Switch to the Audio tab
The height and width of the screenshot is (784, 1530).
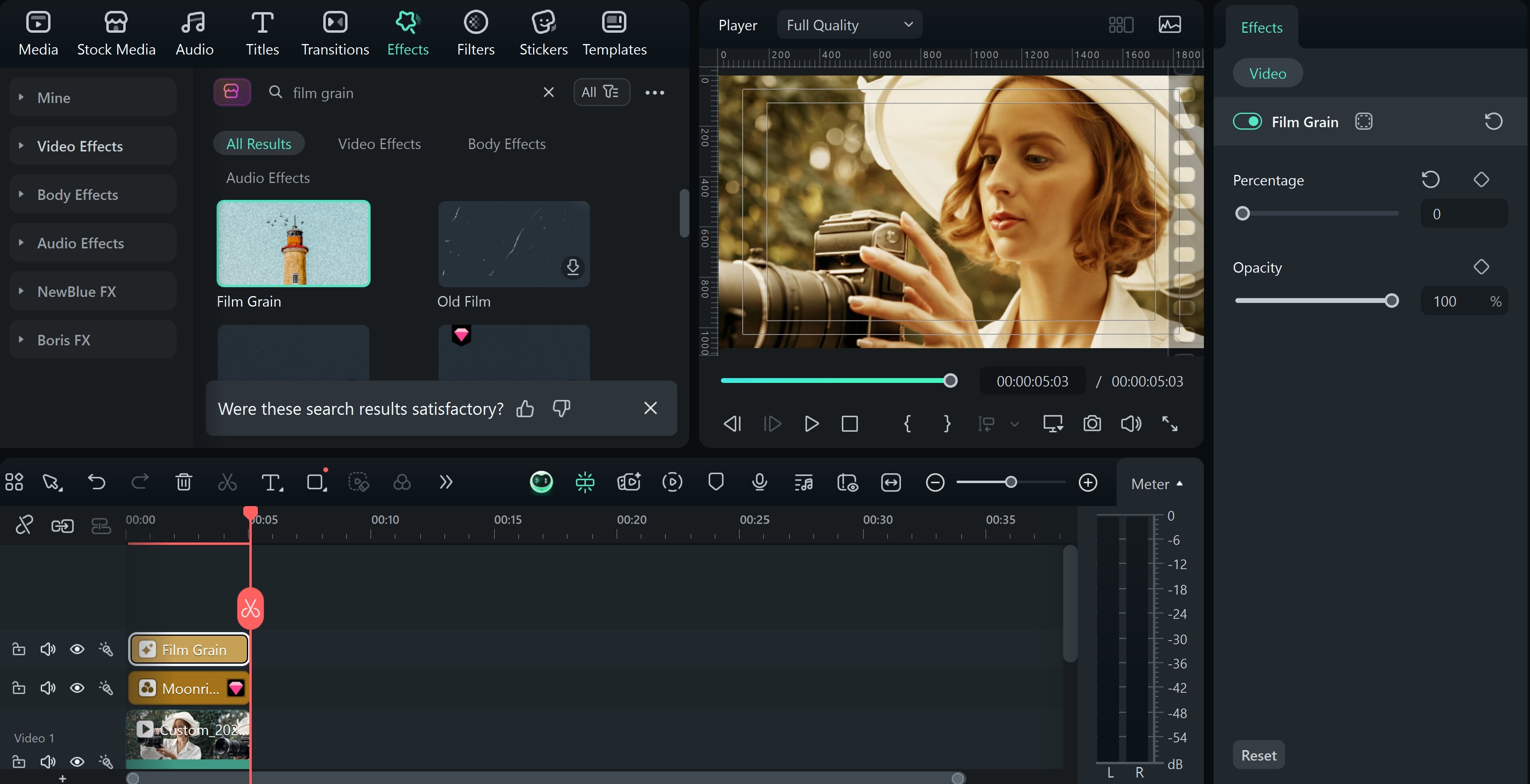[194, 33]
